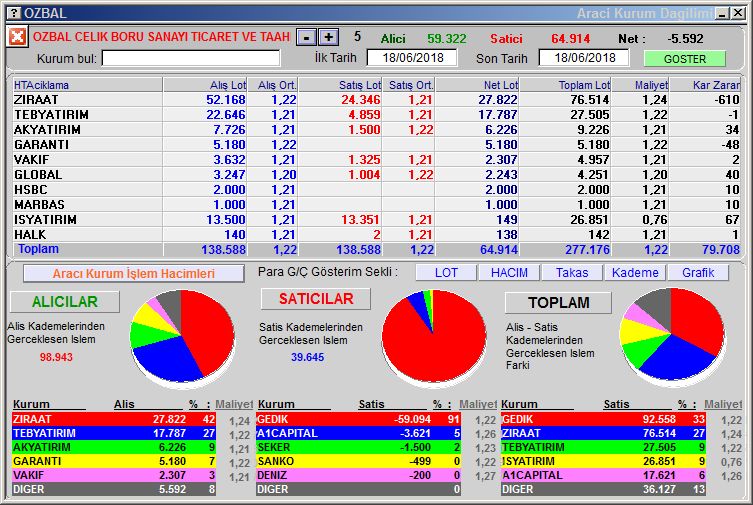
Task: Click red GEDIK row in sellers list
Action: click(x=358, y=419)
